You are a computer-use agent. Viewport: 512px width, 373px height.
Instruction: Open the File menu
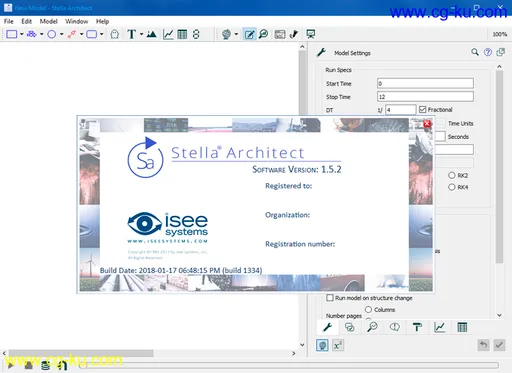pyautogui.click(x=9, y=21)
